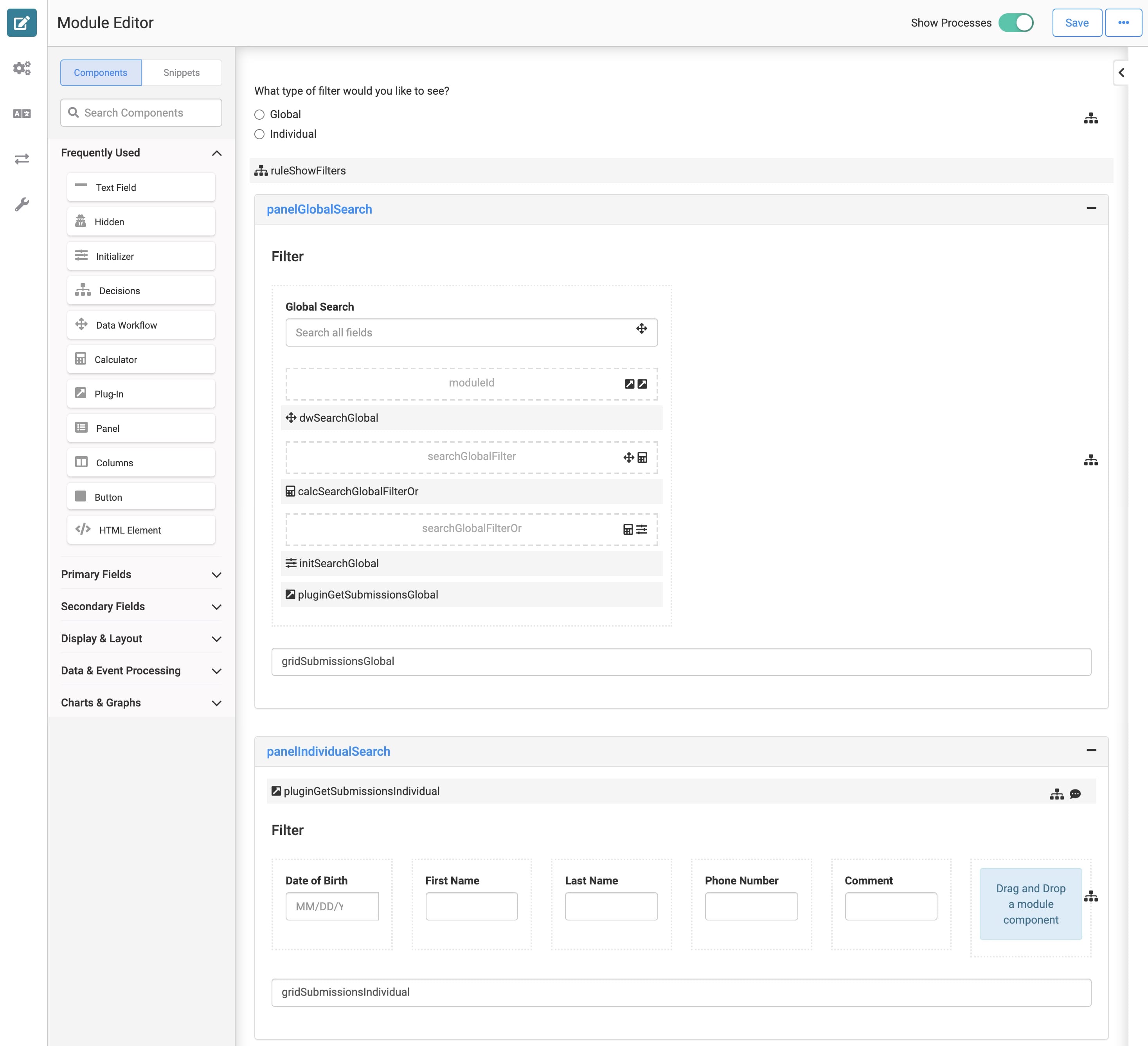The height and width of the screenshot is (1046, 1148).
Task: Click comment icon on pluginGetSubmissionsIndividual row
Action: [x=1075, y=794]
